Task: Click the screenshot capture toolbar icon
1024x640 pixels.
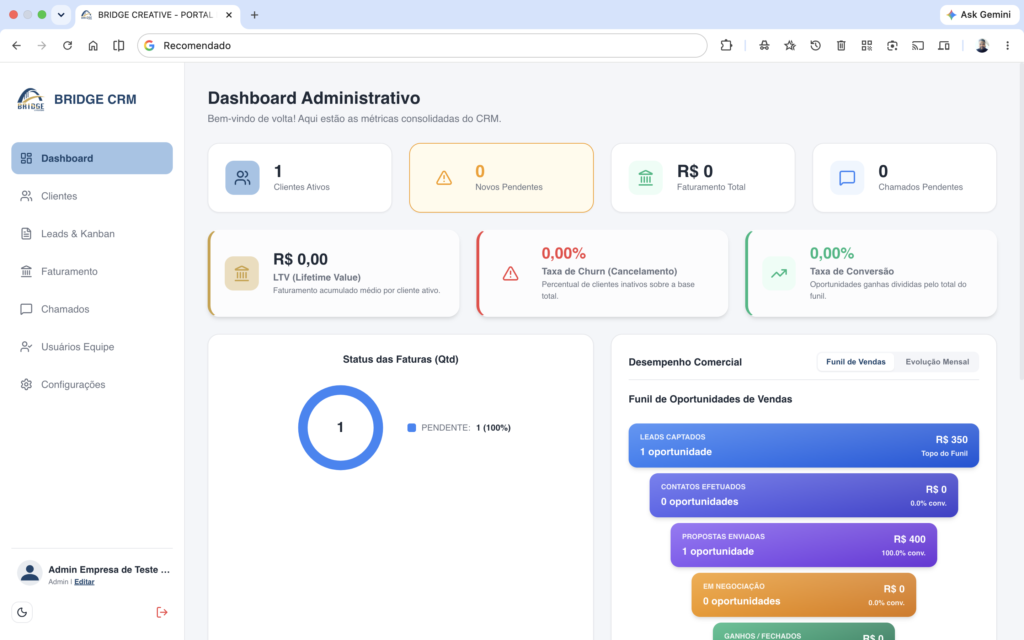Action: point(892,46)
